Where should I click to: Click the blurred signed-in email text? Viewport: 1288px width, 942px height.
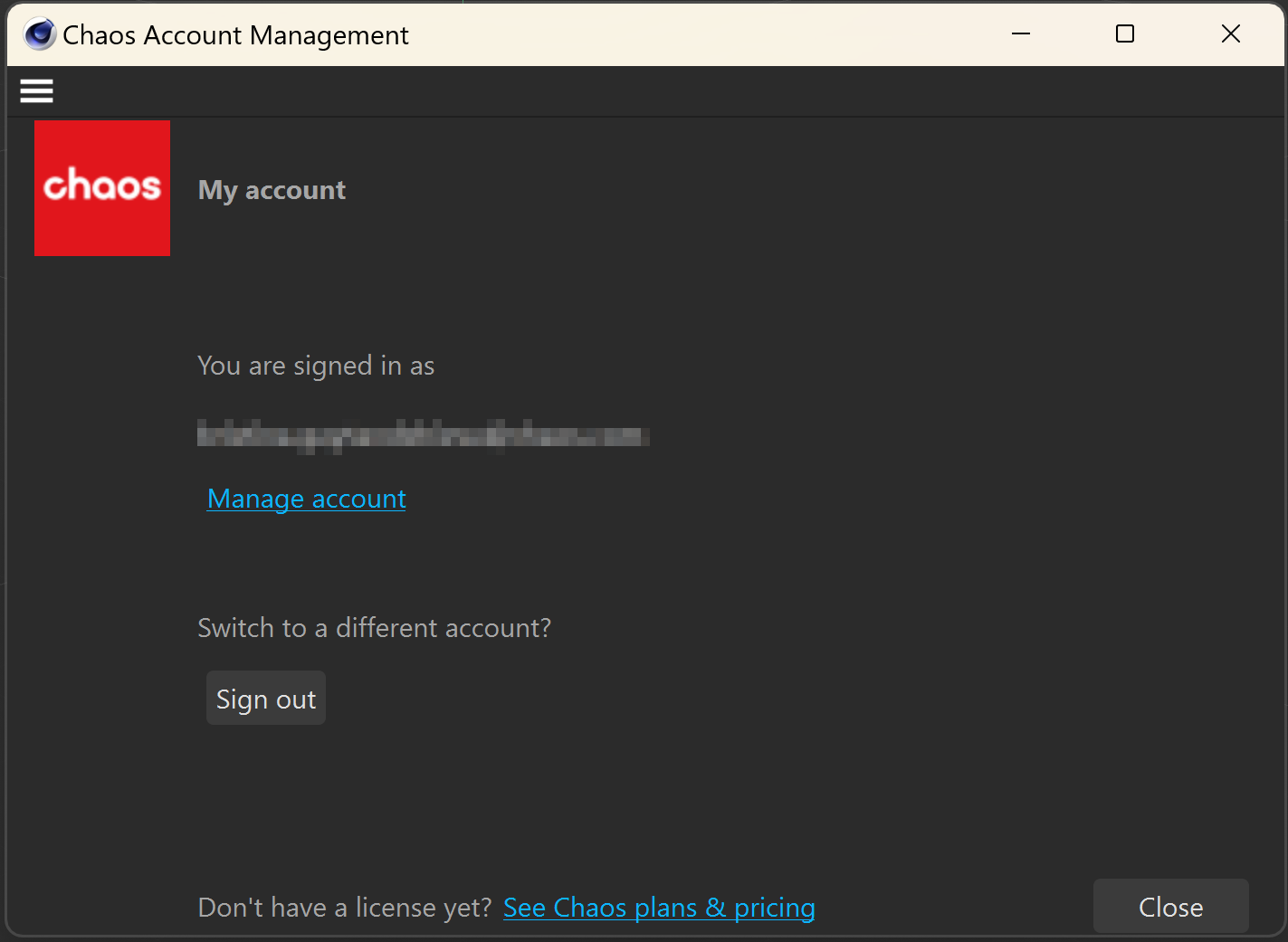424,436
